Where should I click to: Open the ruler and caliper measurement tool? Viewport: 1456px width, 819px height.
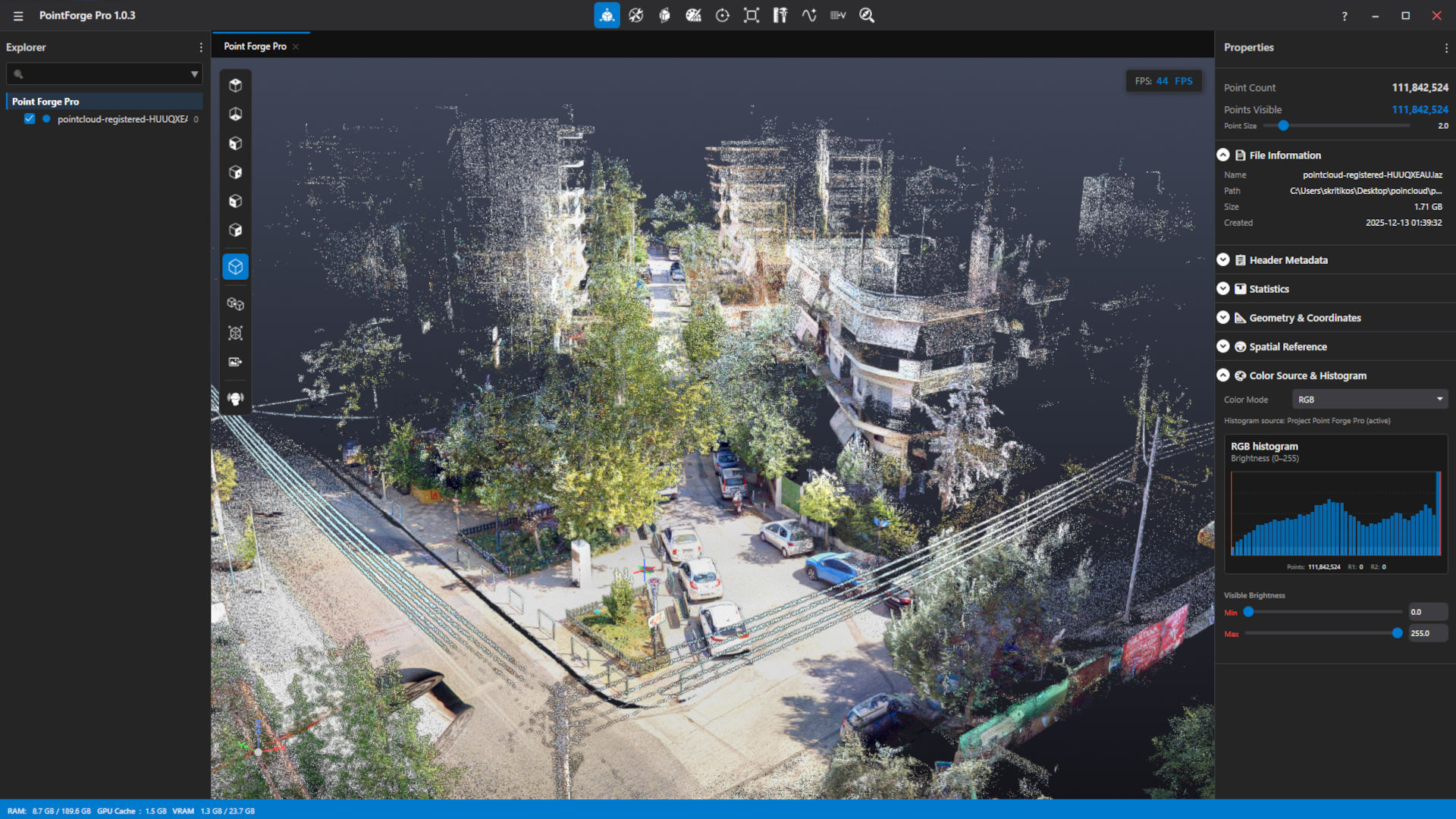[780, 15]
